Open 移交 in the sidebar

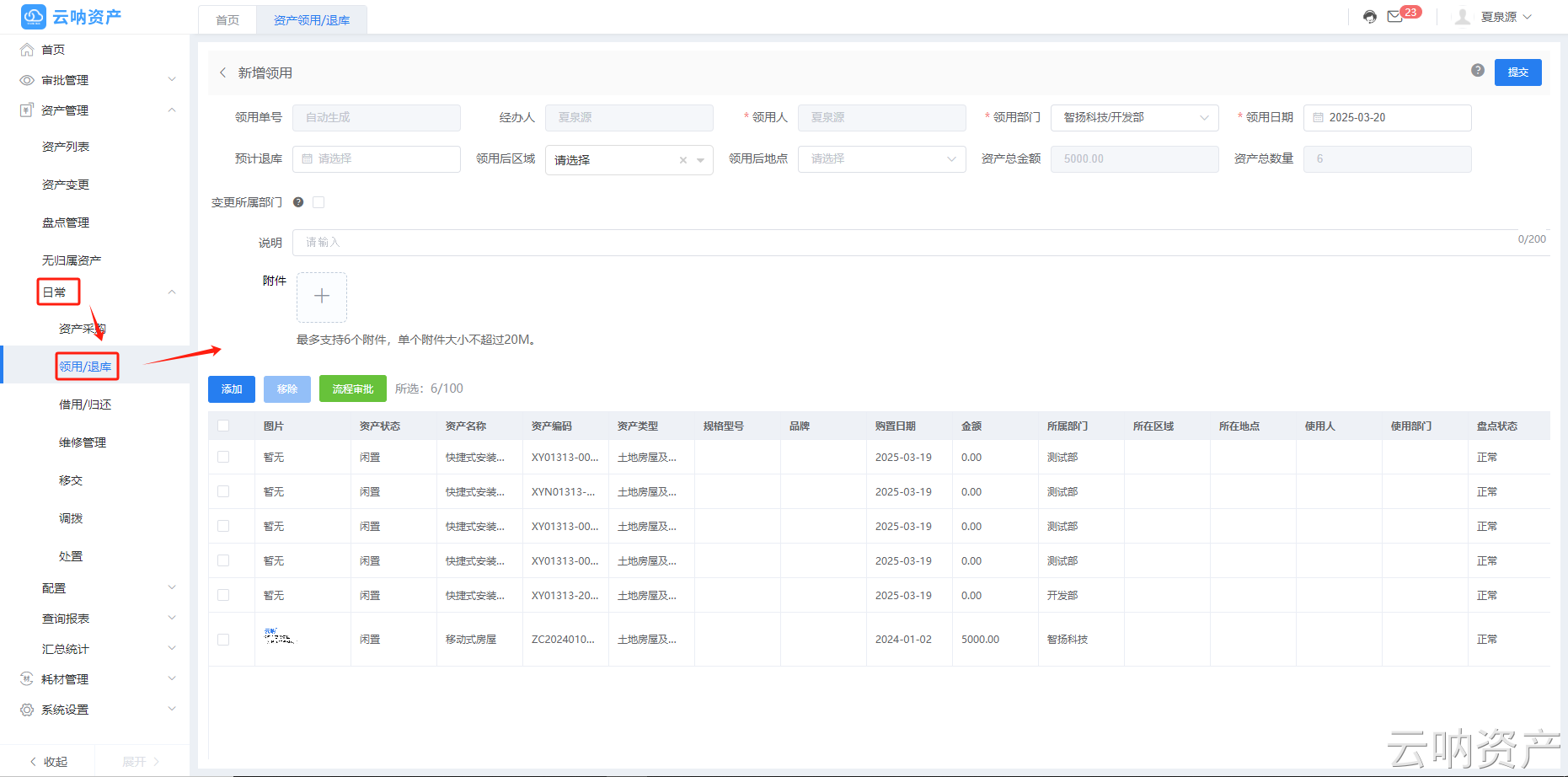click(x=71, y=480)
